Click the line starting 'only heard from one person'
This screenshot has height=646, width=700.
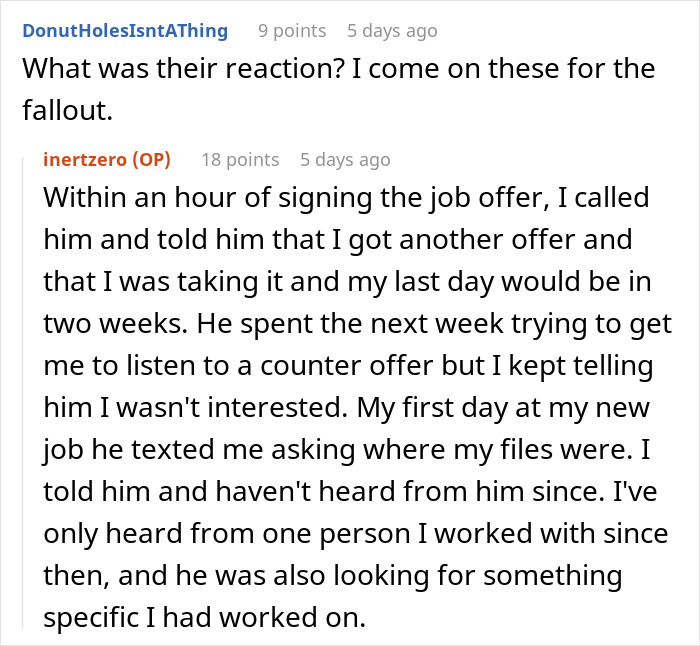(356, 533)
